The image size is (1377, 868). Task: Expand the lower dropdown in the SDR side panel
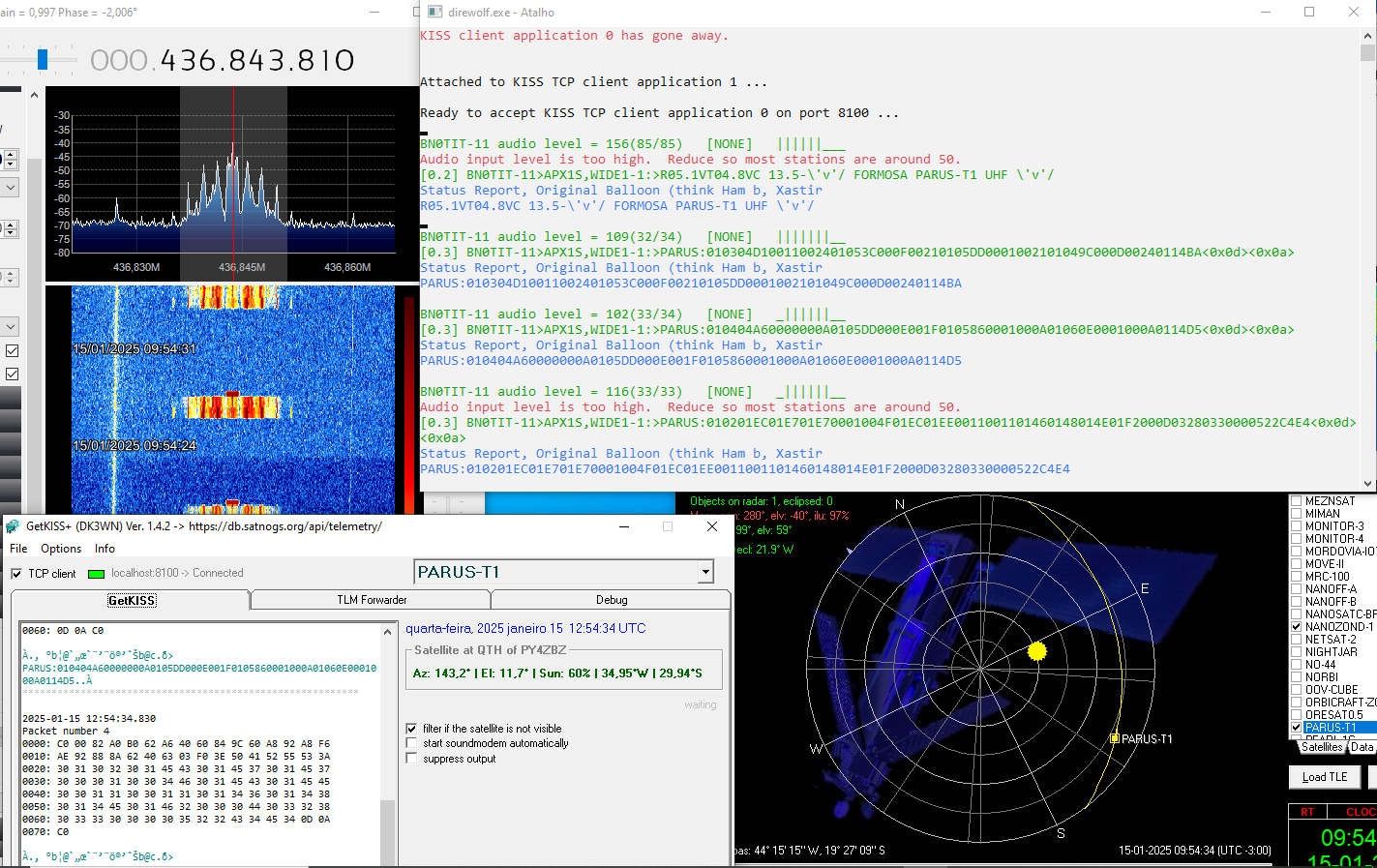pos(11,327)
